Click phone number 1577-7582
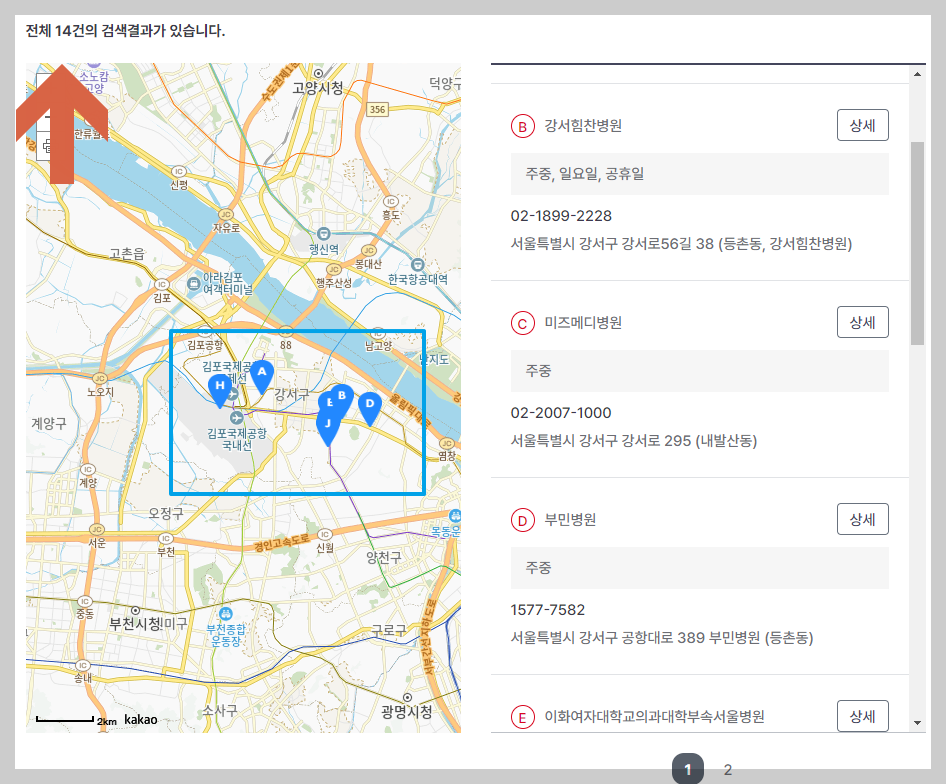 (548, 610)
